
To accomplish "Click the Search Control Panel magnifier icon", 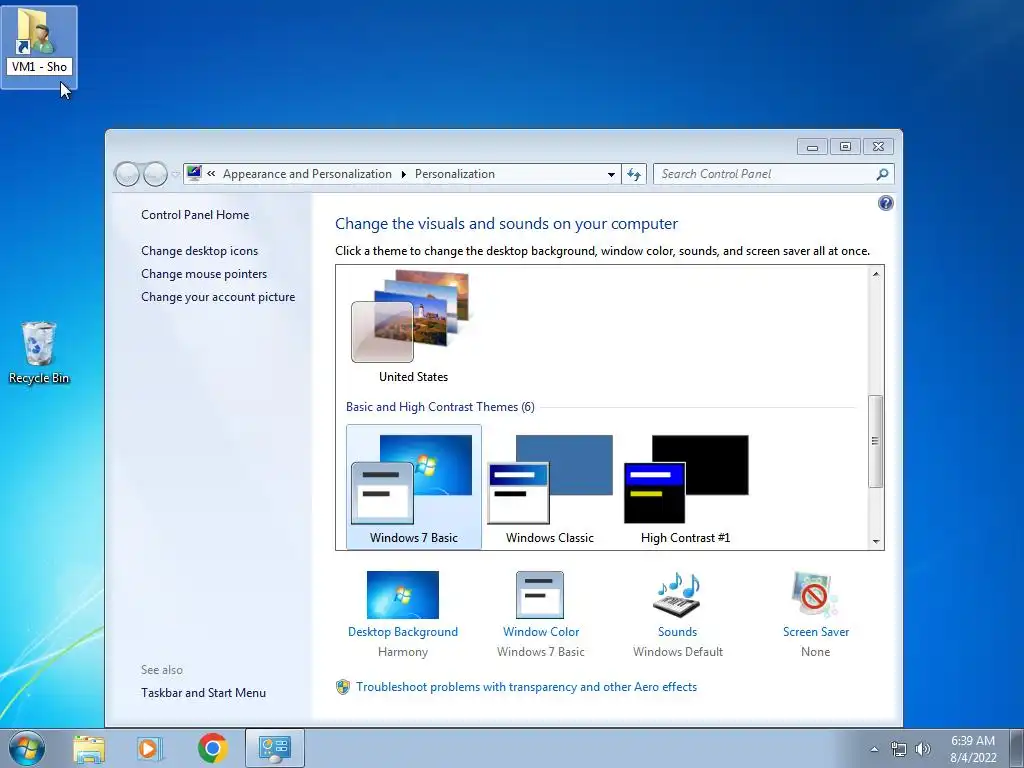I will pyautogui.click(x=882, y=174).
